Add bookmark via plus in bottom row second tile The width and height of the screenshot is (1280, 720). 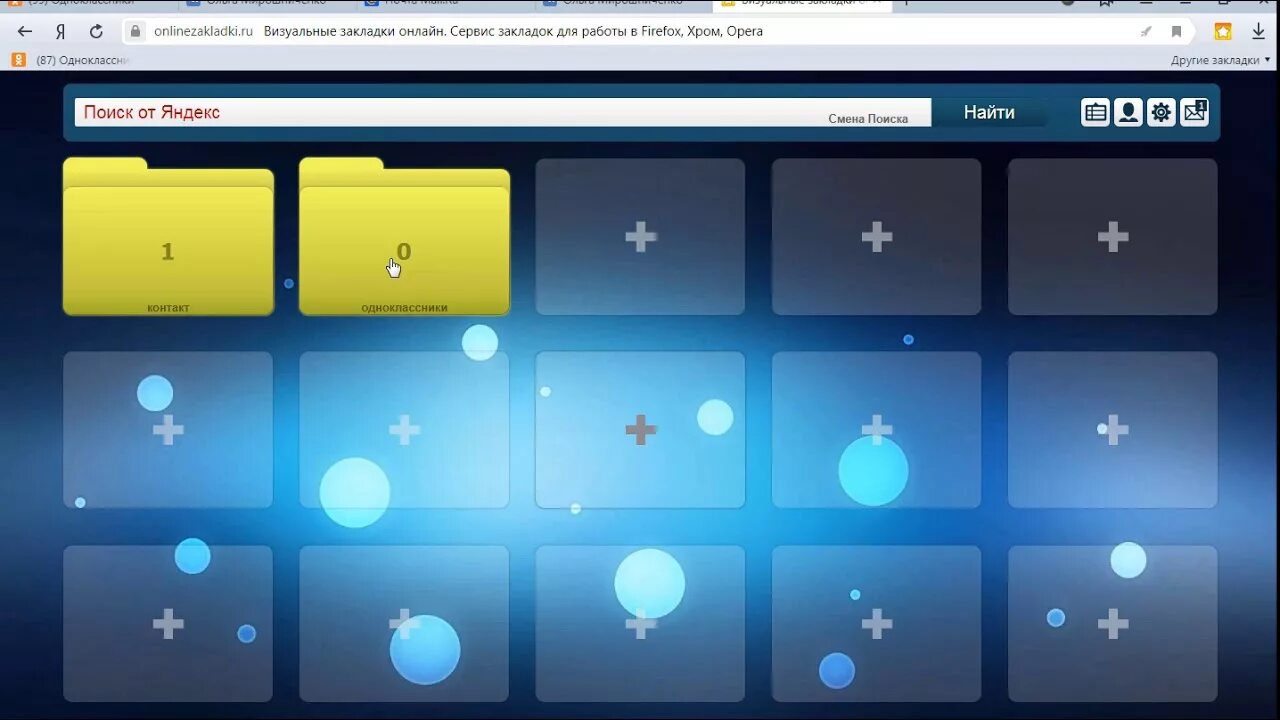tap(404, 624)
